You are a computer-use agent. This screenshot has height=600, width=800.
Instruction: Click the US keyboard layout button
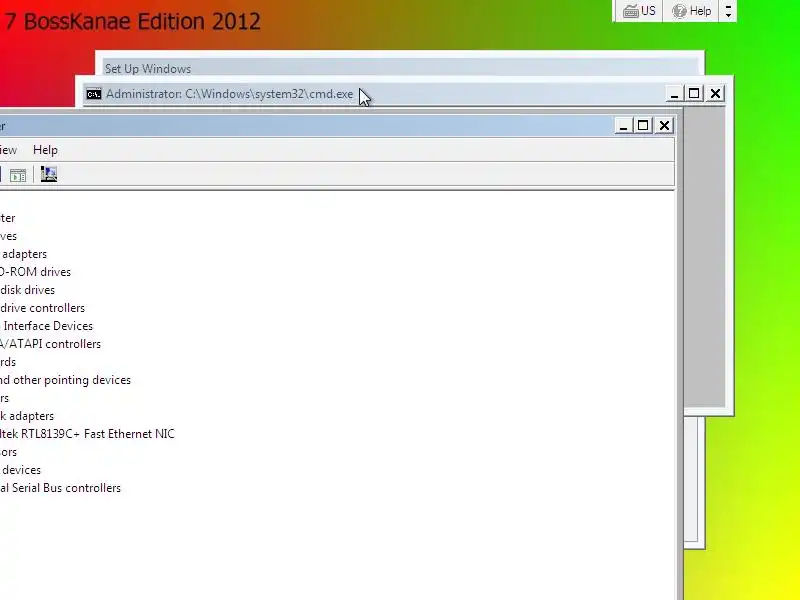pos(640,11)
